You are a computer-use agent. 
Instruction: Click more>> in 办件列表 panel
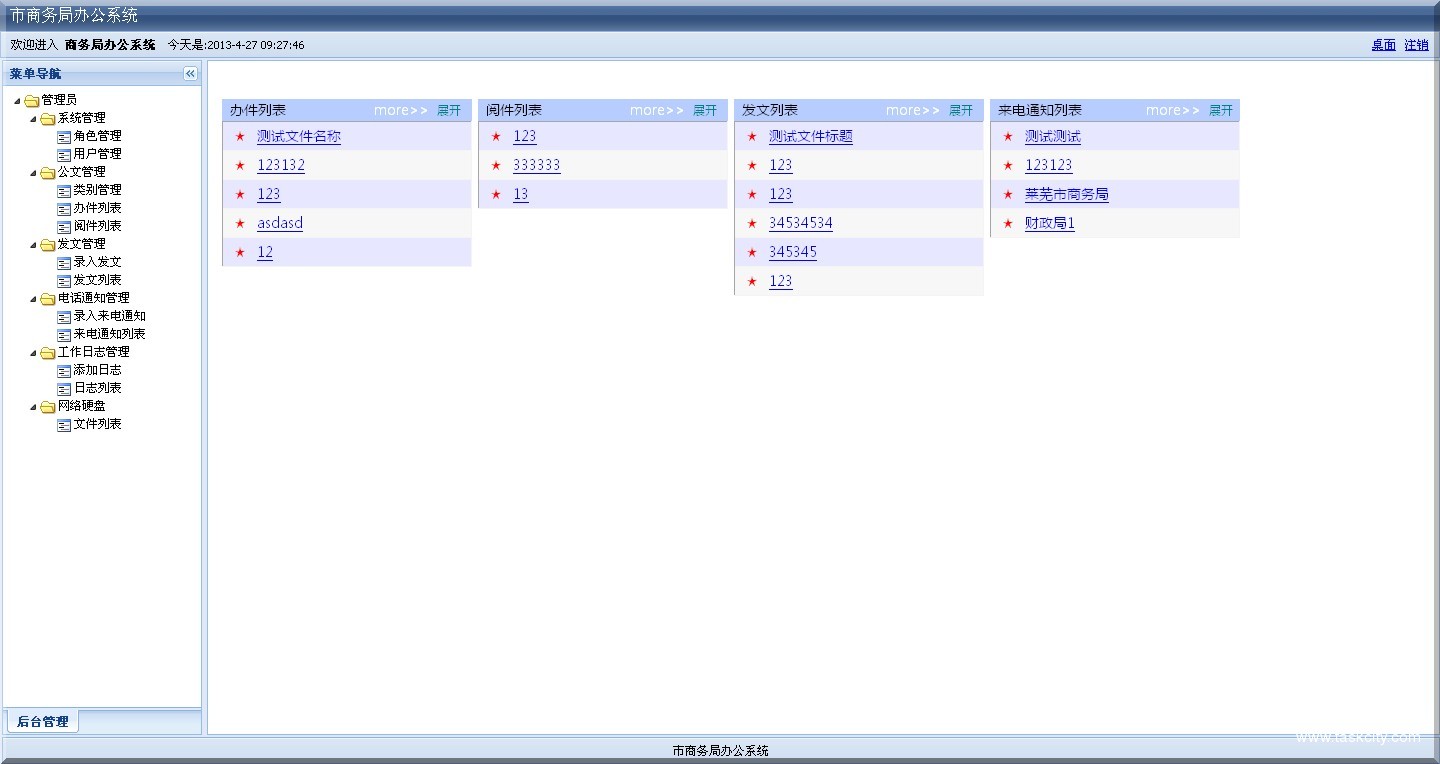click(401, 110)
